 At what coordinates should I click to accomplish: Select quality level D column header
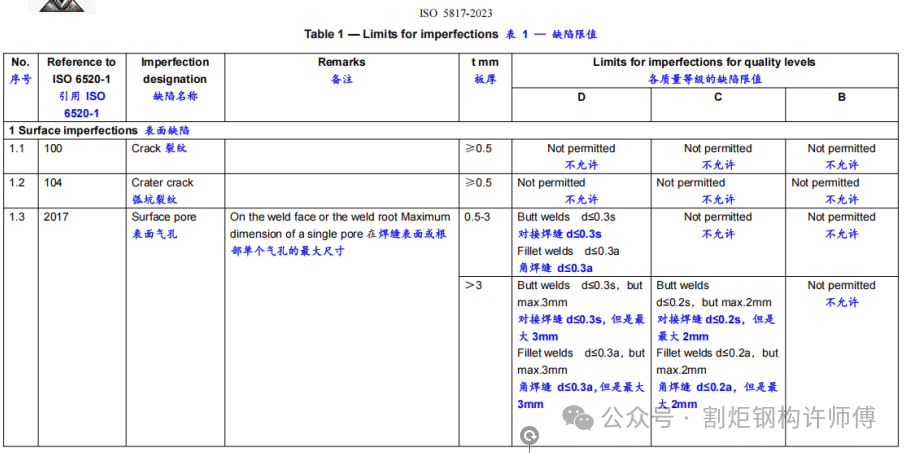tap(581, 97)
